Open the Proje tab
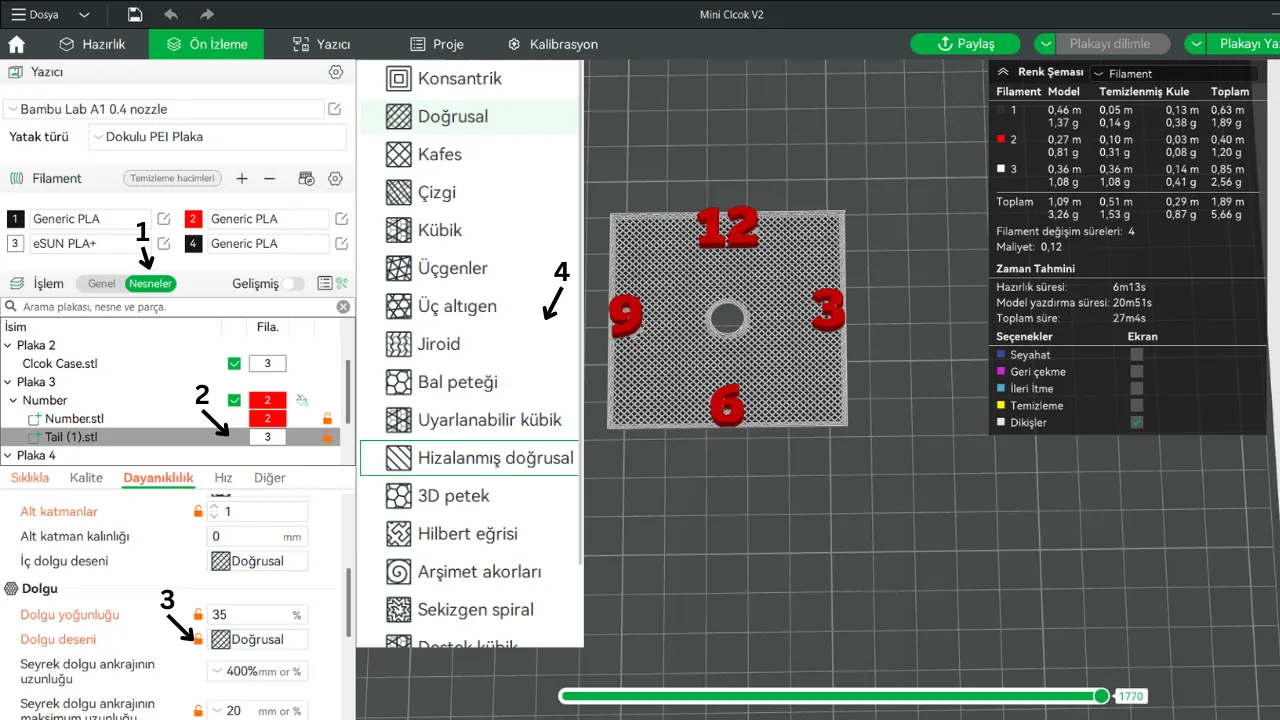1280x720 pixels. point(437,44)
